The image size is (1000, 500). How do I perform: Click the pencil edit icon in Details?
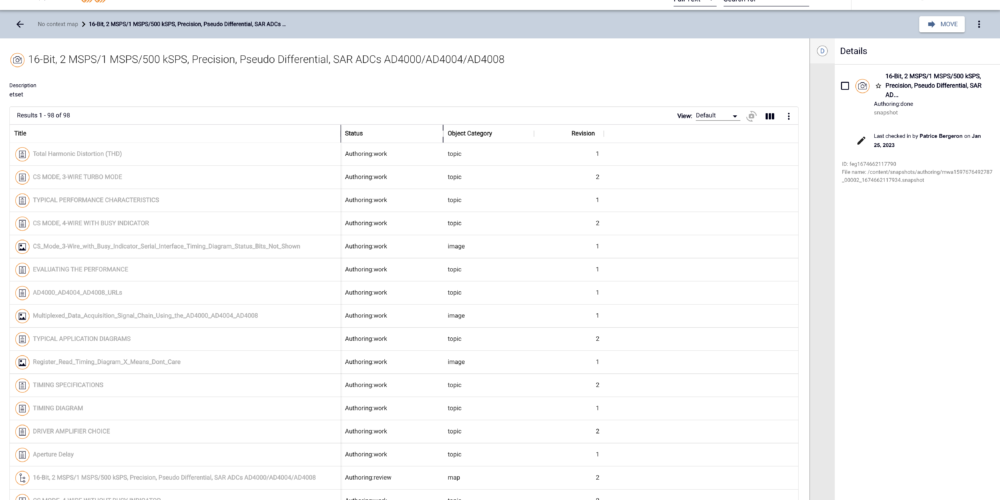click(x=862, y=140)
